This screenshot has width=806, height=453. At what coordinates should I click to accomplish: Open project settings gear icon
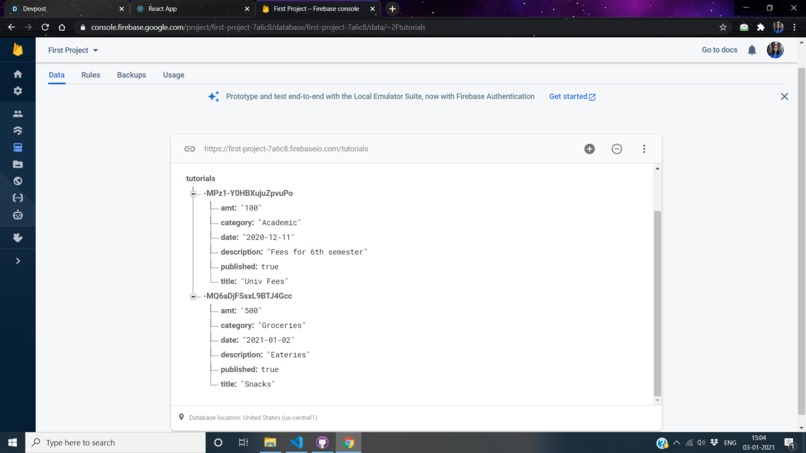pos(17,91)
